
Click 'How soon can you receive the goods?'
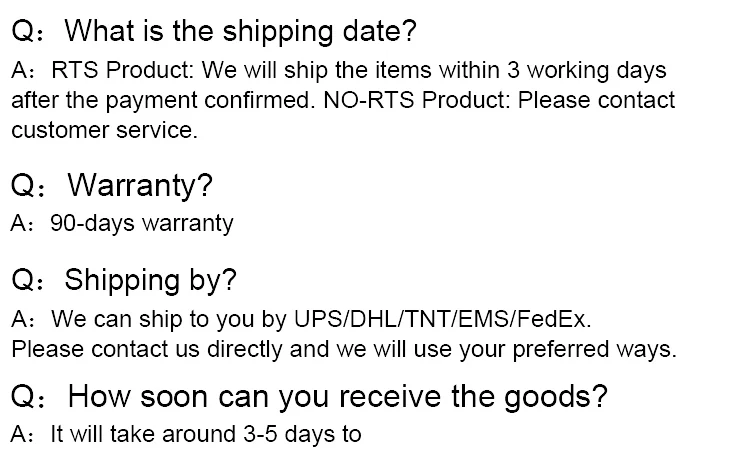click(337, 396)
